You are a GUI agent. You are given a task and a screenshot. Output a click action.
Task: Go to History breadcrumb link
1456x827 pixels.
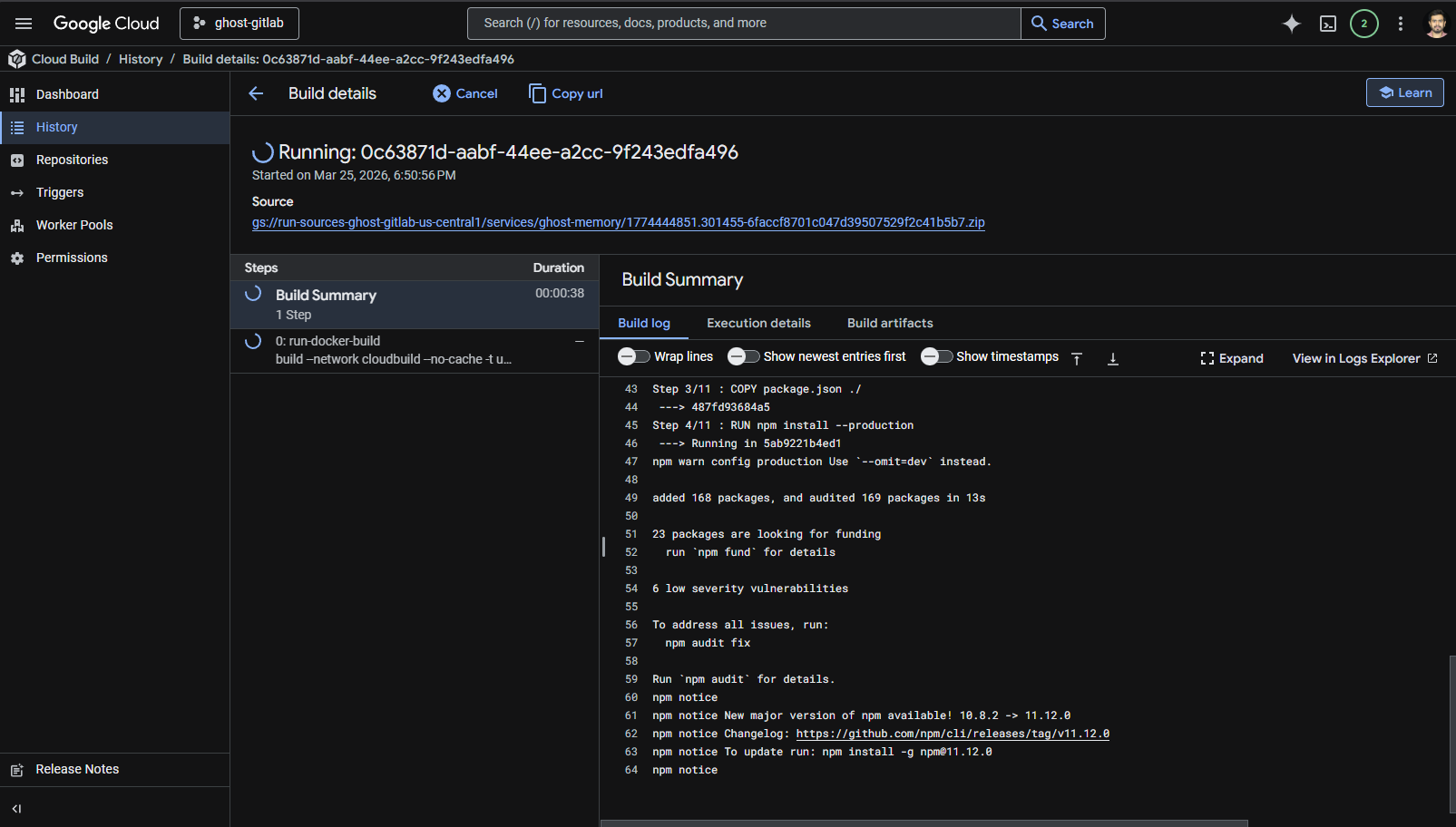[x=141, y=59]
